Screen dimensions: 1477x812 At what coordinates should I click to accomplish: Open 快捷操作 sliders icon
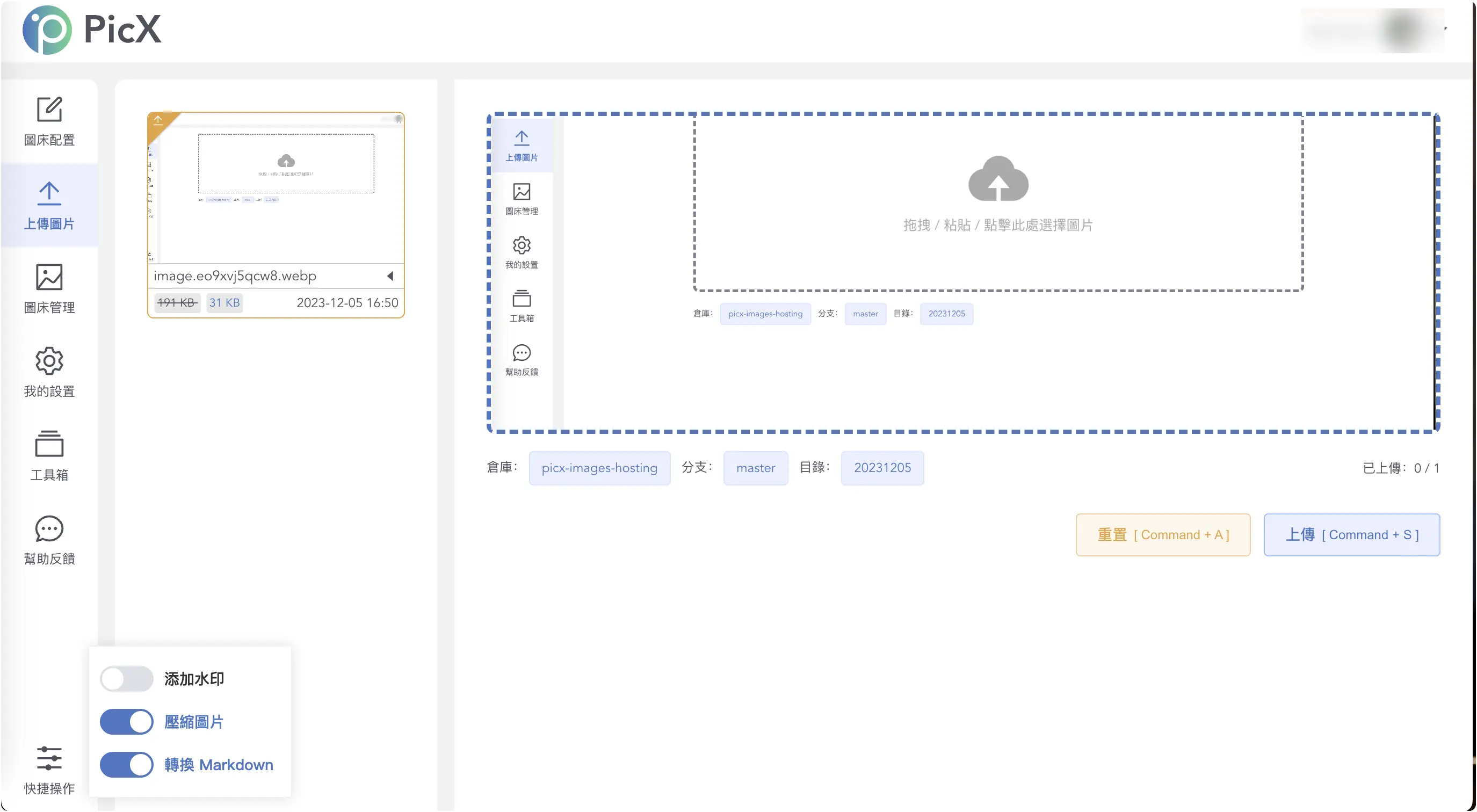pyautogui.click(x=49, y=770)
